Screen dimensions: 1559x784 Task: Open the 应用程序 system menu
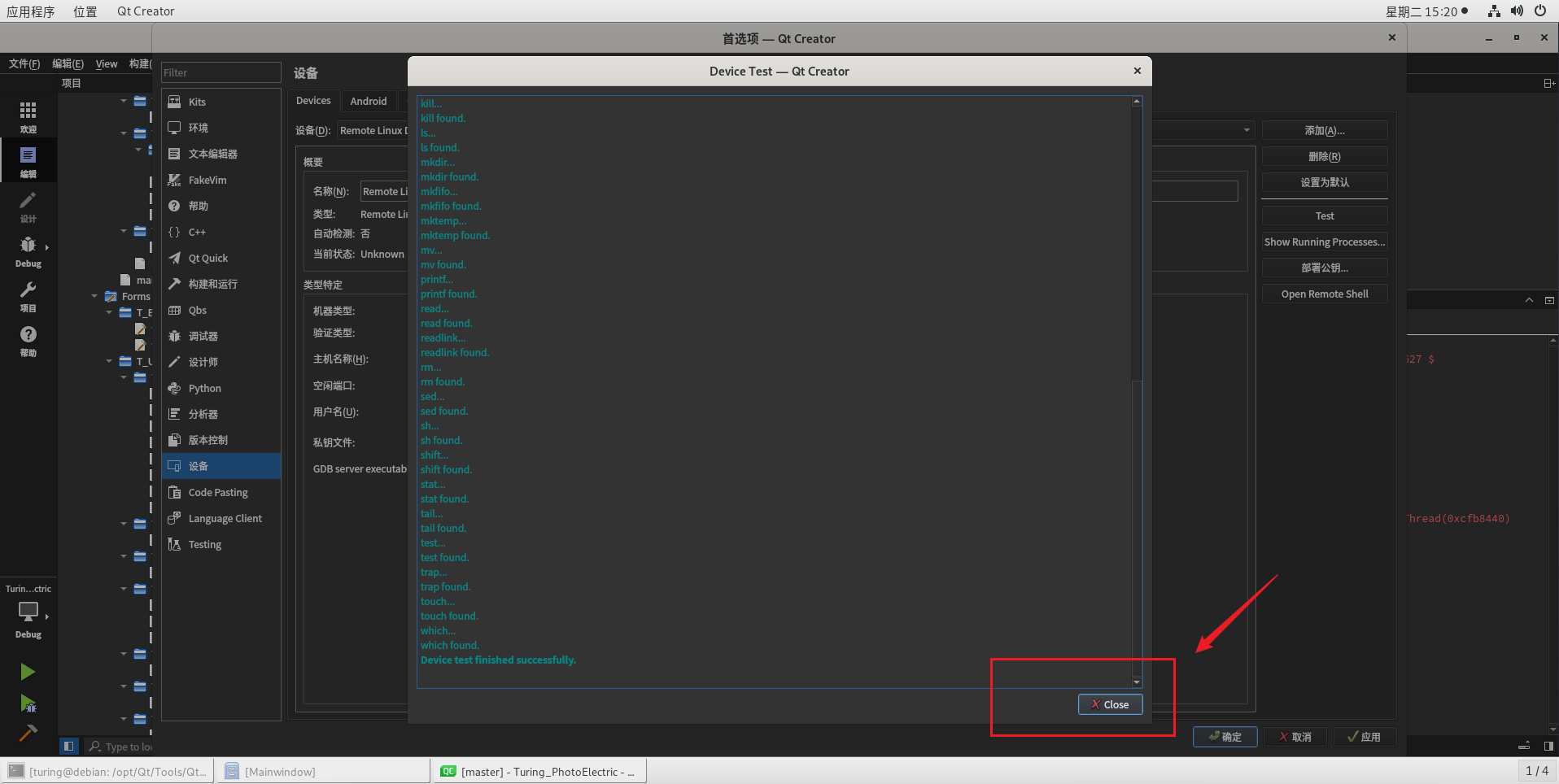tap(31, 11)
